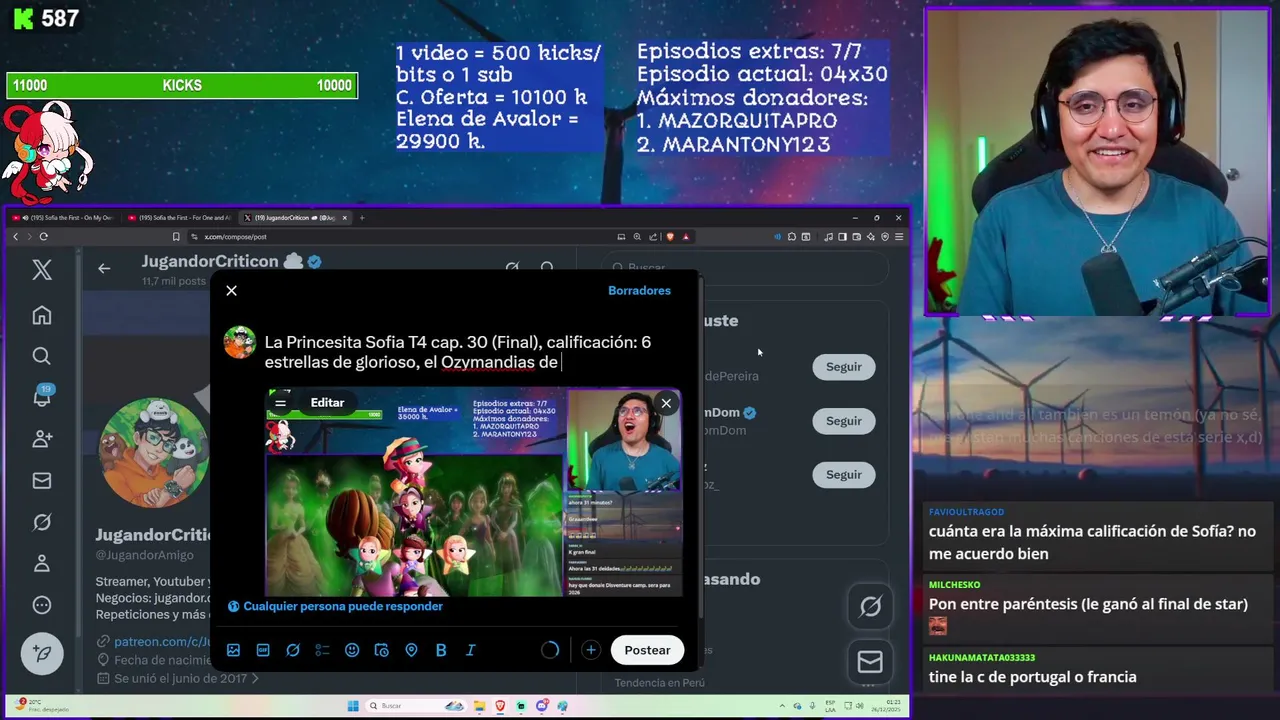Edit the attached image
The width and height of the screenshot is (1280, 720).
(x=327, y=403)
